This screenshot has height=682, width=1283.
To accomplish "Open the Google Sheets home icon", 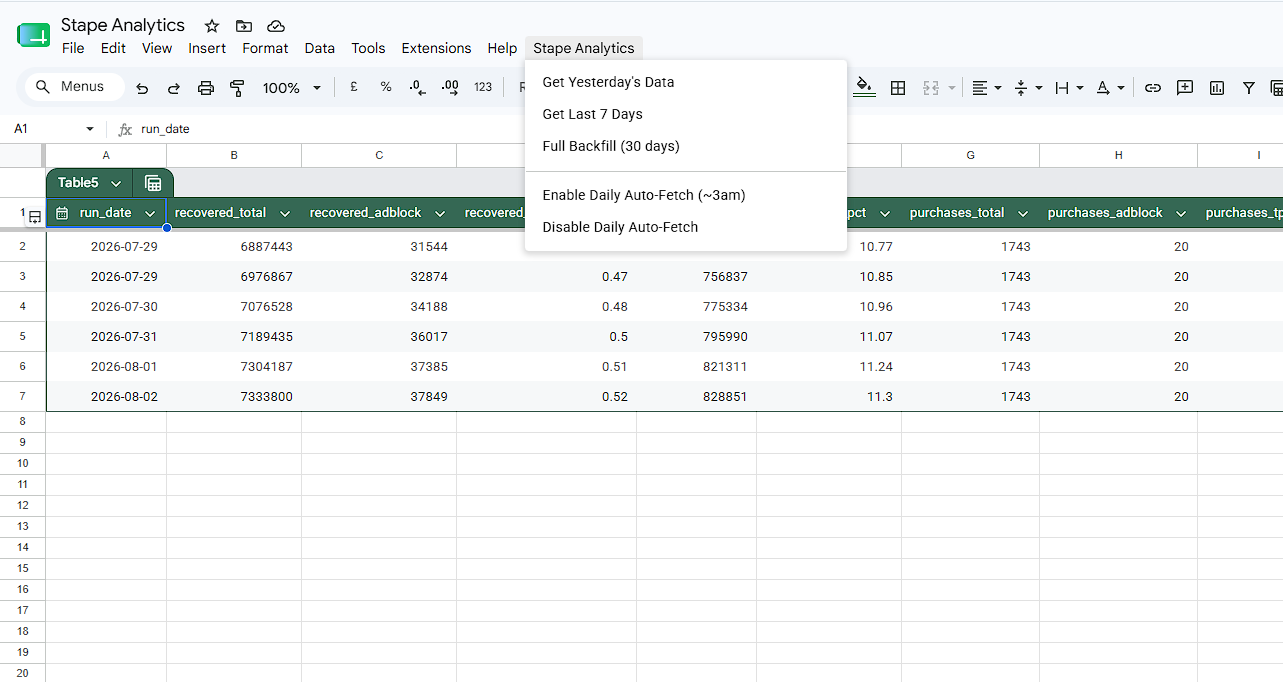I will pyautogui.click(x=33, y=36).
